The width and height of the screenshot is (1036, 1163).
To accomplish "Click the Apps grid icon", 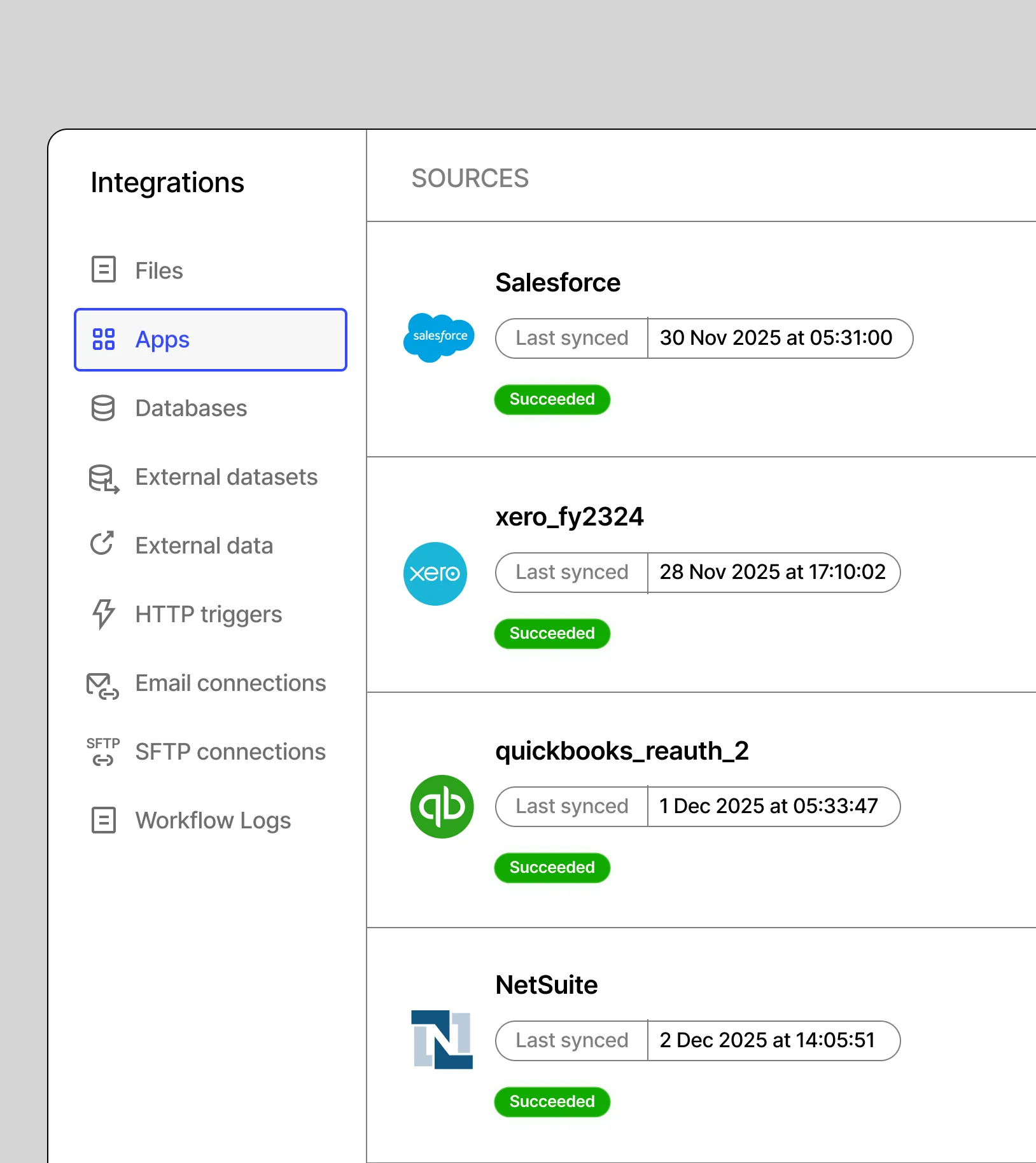I will pos(103,339).
